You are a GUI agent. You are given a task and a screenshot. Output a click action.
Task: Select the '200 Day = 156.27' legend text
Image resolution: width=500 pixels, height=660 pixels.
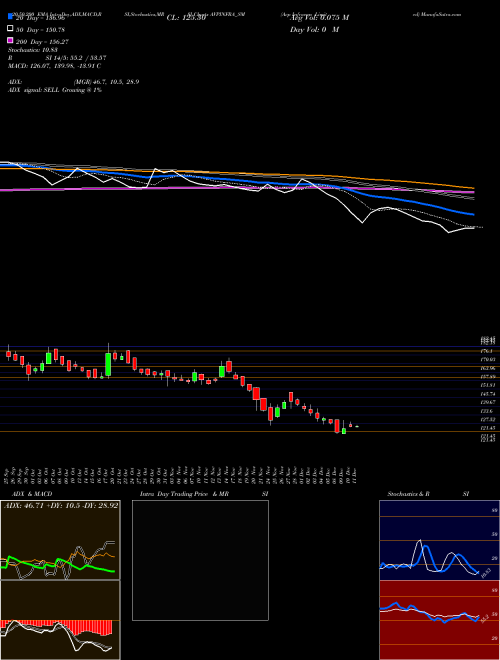click(x=42, y=42)
